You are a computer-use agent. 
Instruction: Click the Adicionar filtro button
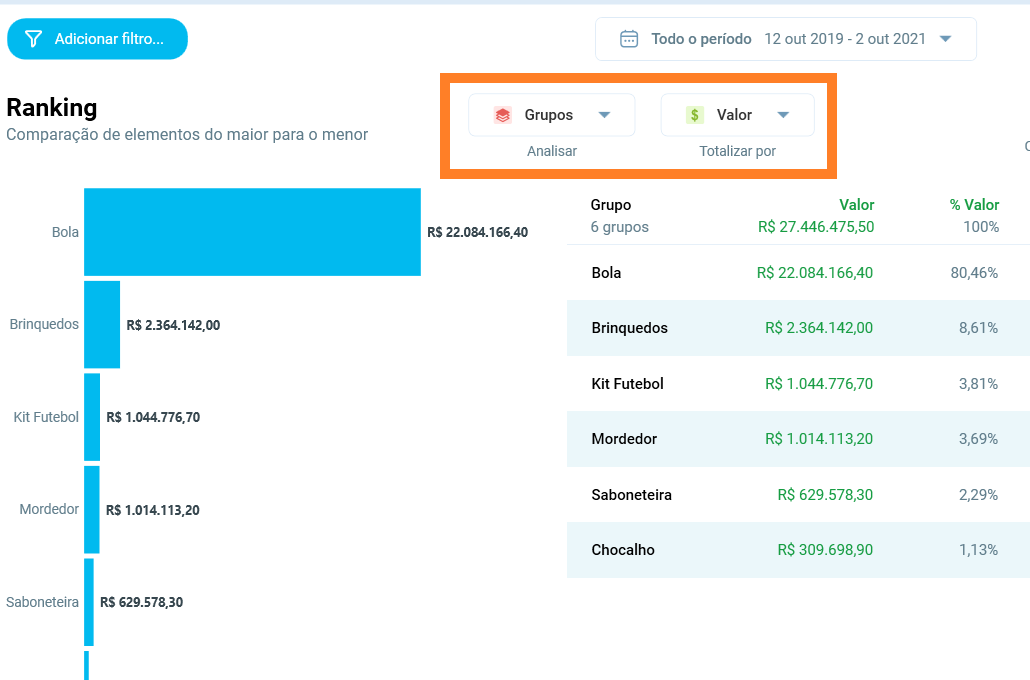coord(97,39)
